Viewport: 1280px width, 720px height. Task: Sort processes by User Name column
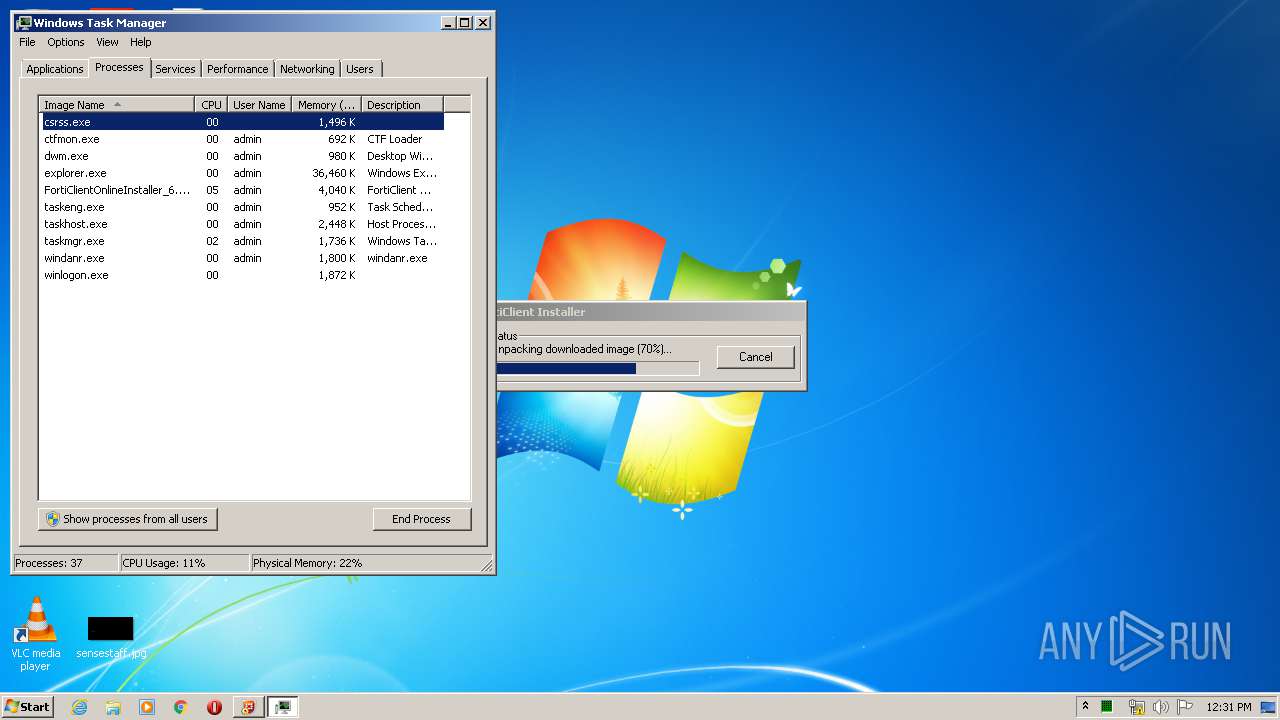[x=259, y=105]
